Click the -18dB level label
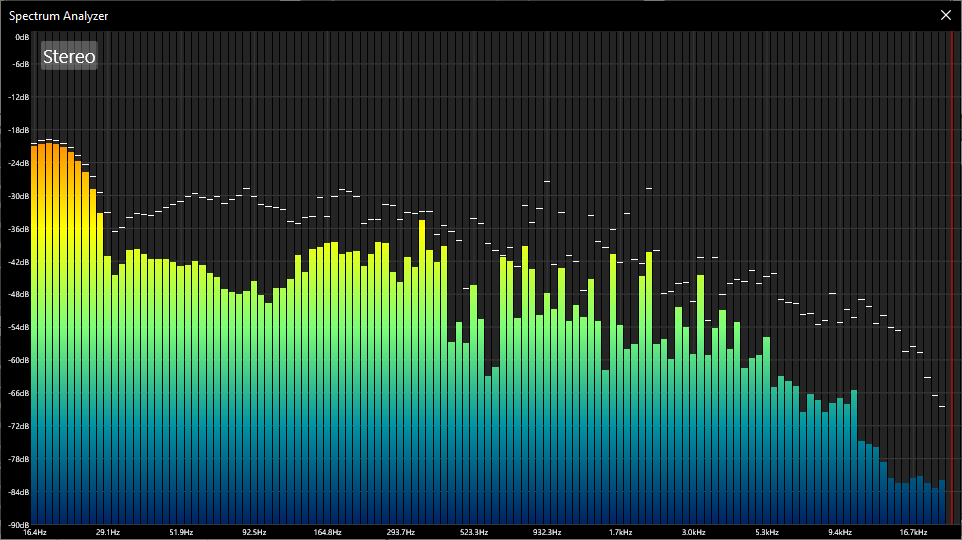962x540 pixels. (19, 131)
